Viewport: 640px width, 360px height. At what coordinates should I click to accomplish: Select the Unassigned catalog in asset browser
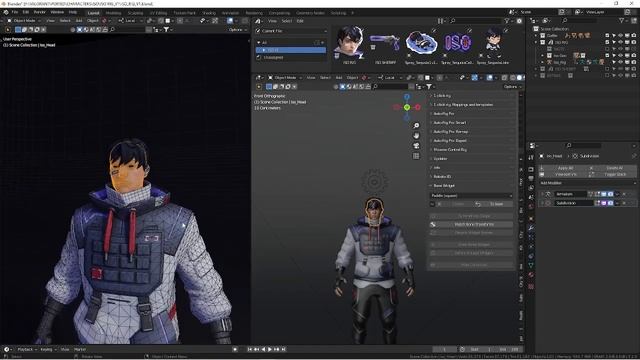[x=273, y=58]
